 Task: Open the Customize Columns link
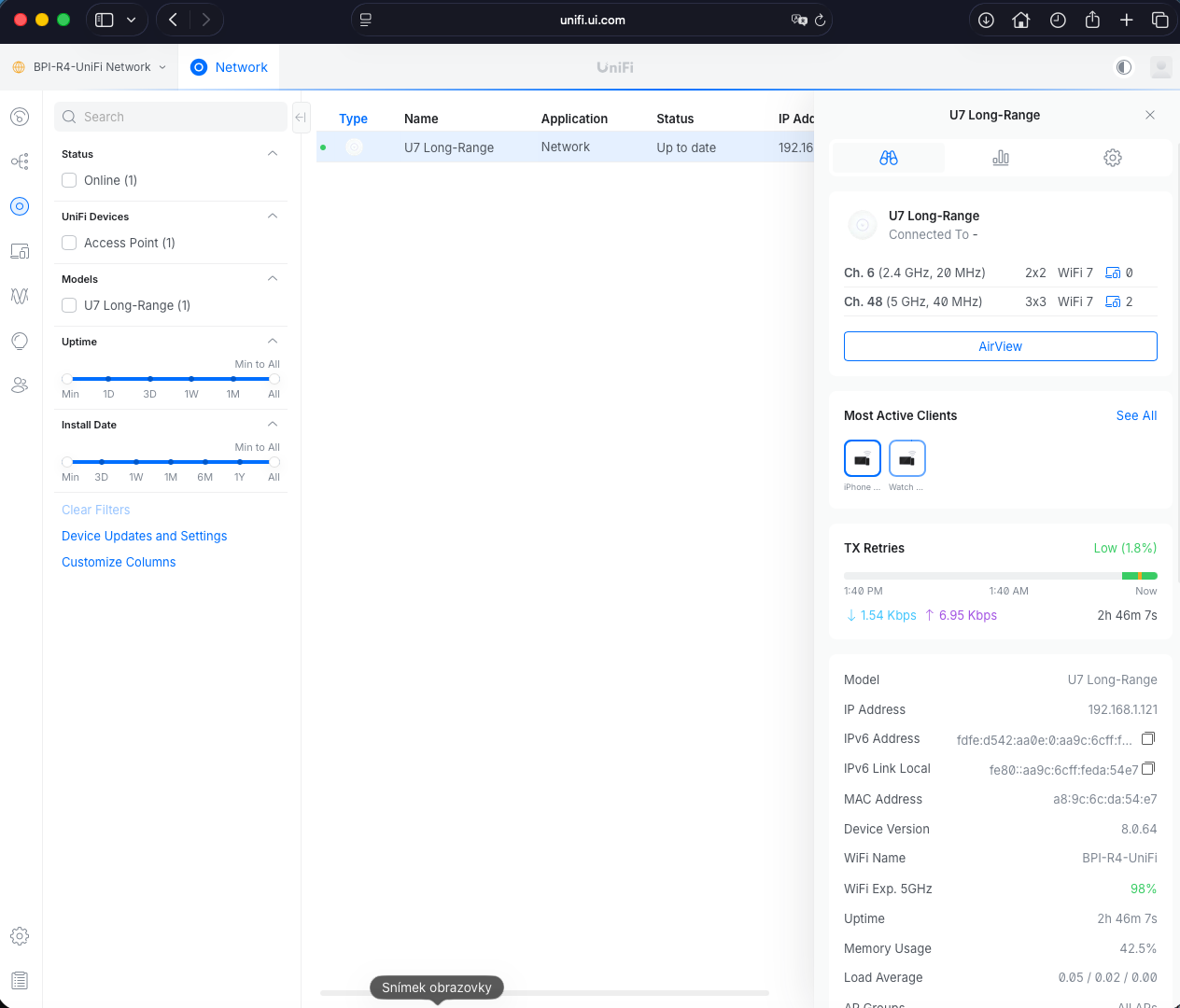tap(119, 562)
